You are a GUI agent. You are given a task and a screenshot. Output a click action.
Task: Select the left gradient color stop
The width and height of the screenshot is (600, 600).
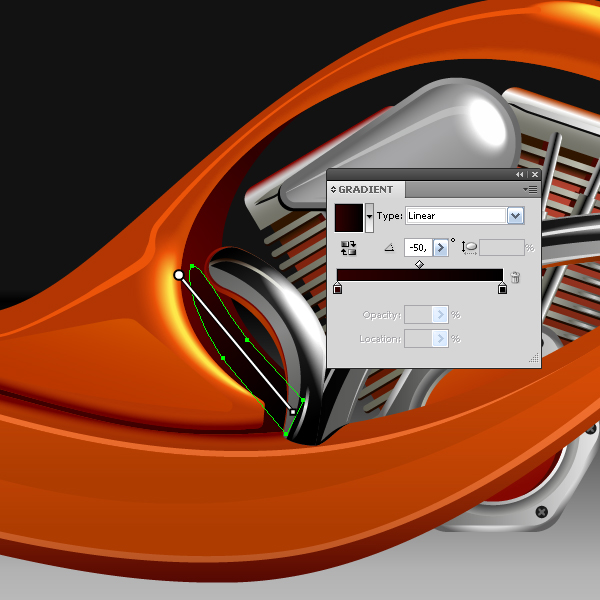click(x=337, y=288)
